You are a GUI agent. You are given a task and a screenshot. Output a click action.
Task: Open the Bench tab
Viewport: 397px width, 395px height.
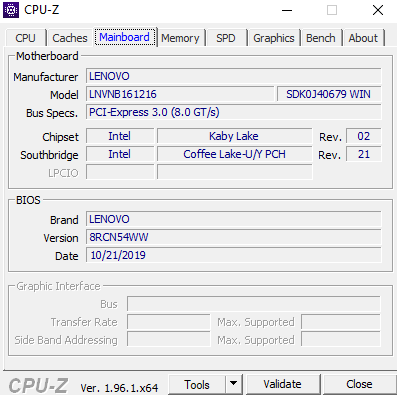tap(321, 38)
